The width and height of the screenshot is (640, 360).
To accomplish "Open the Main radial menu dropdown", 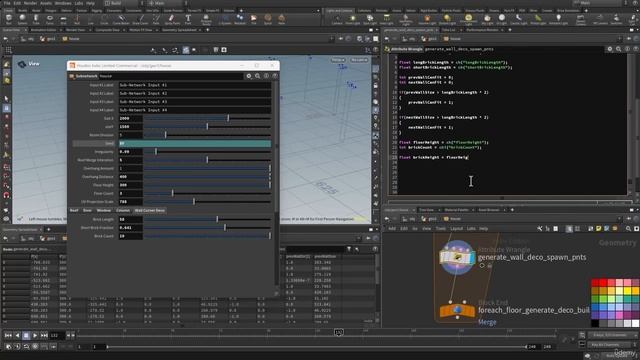I will [x=167, y=3].
